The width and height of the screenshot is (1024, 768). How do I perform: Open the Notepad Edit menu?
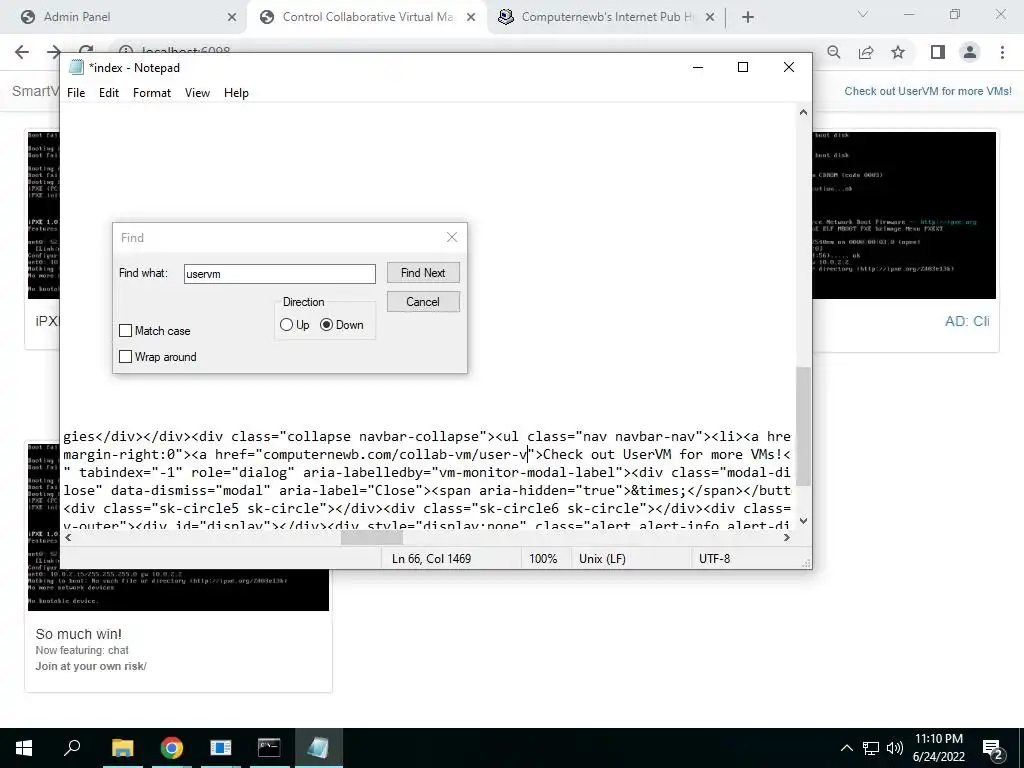pos(108,93)
